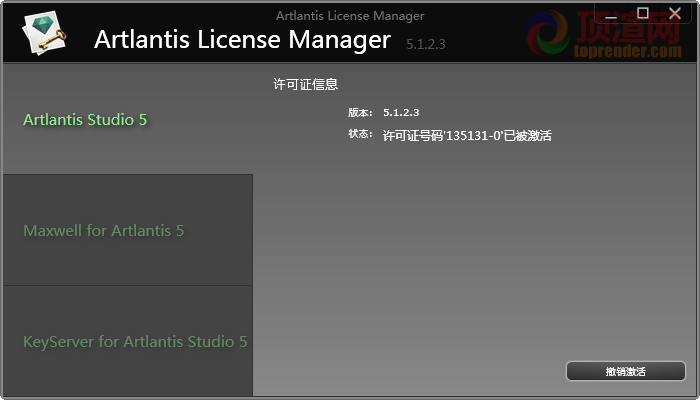Click the license status text '135131-0'已被激活
This screenshot has width=700, height=400.
tap(467, 135)
